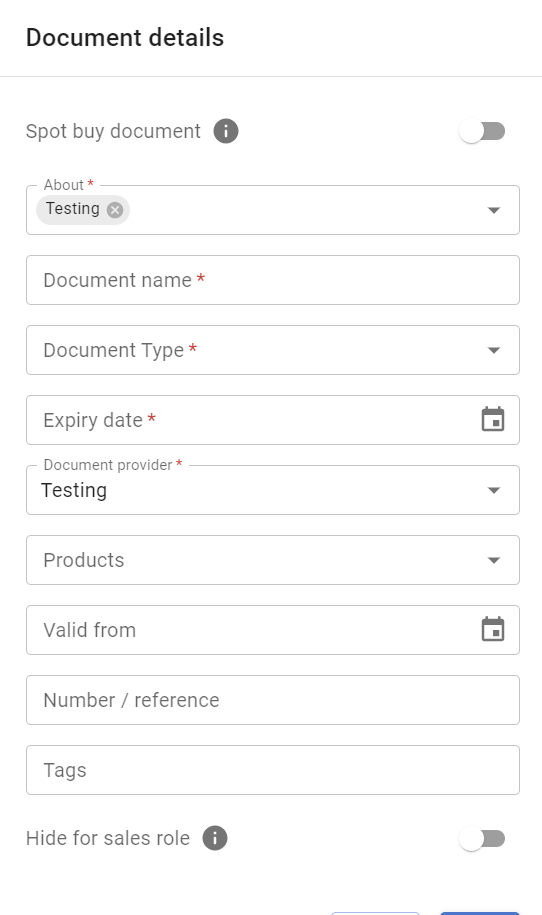Click the Hide for sales role label
542x915 pixels.
click(x=108, y=838)
